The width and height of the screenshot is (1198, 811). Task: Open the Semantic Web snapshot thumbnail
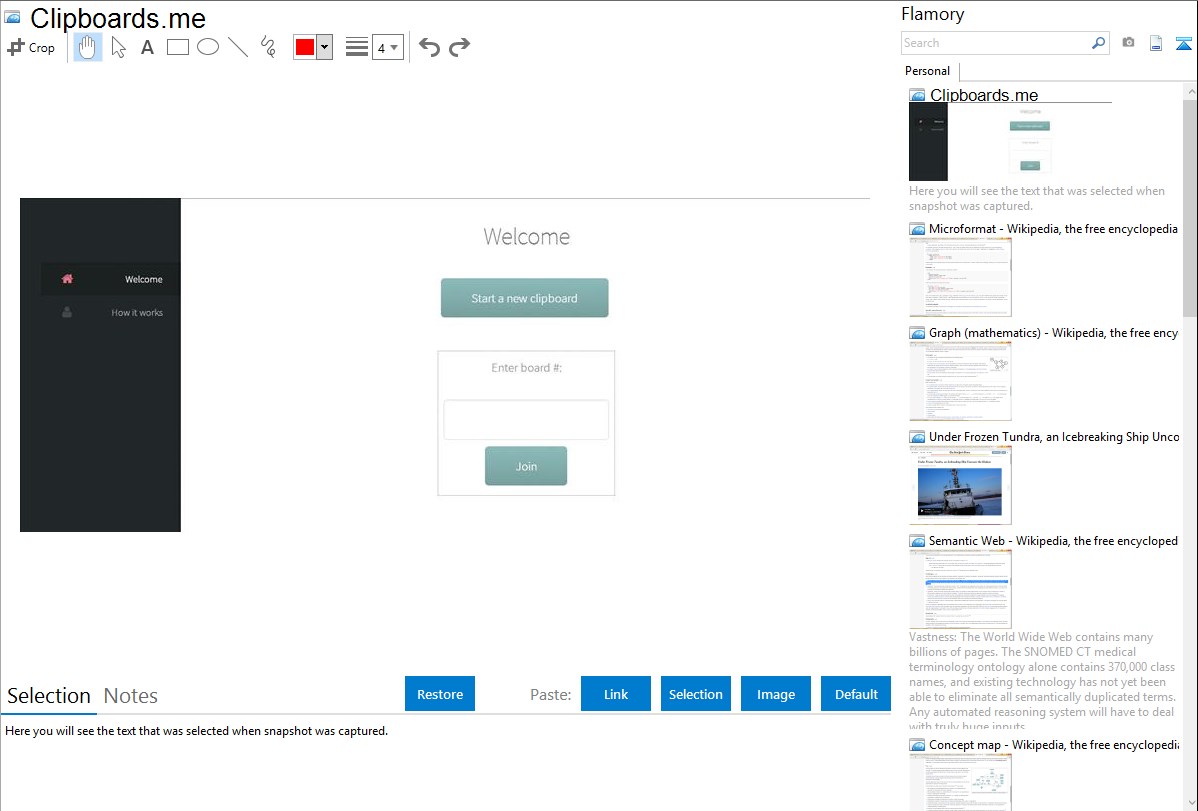coord(960,589)
